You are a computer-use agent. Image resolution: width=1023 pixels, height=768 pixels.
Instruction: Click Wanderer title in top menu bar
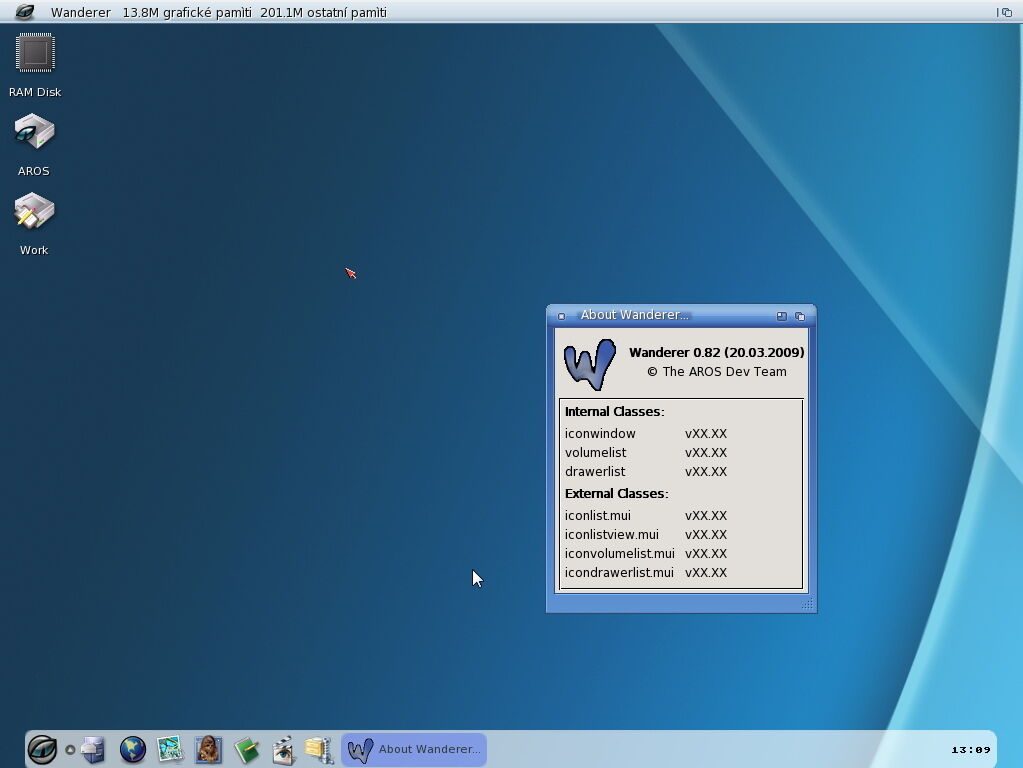80,12
